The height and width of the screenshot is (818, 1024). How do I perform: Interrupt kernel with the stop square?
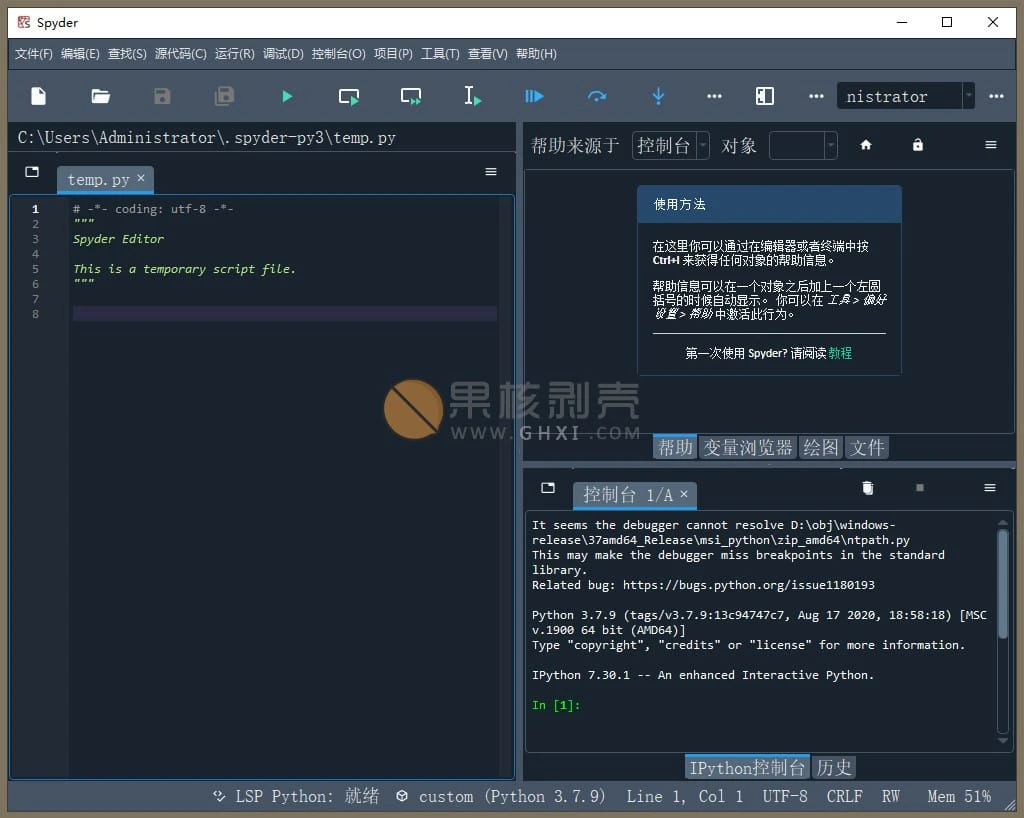click(920, 488)
